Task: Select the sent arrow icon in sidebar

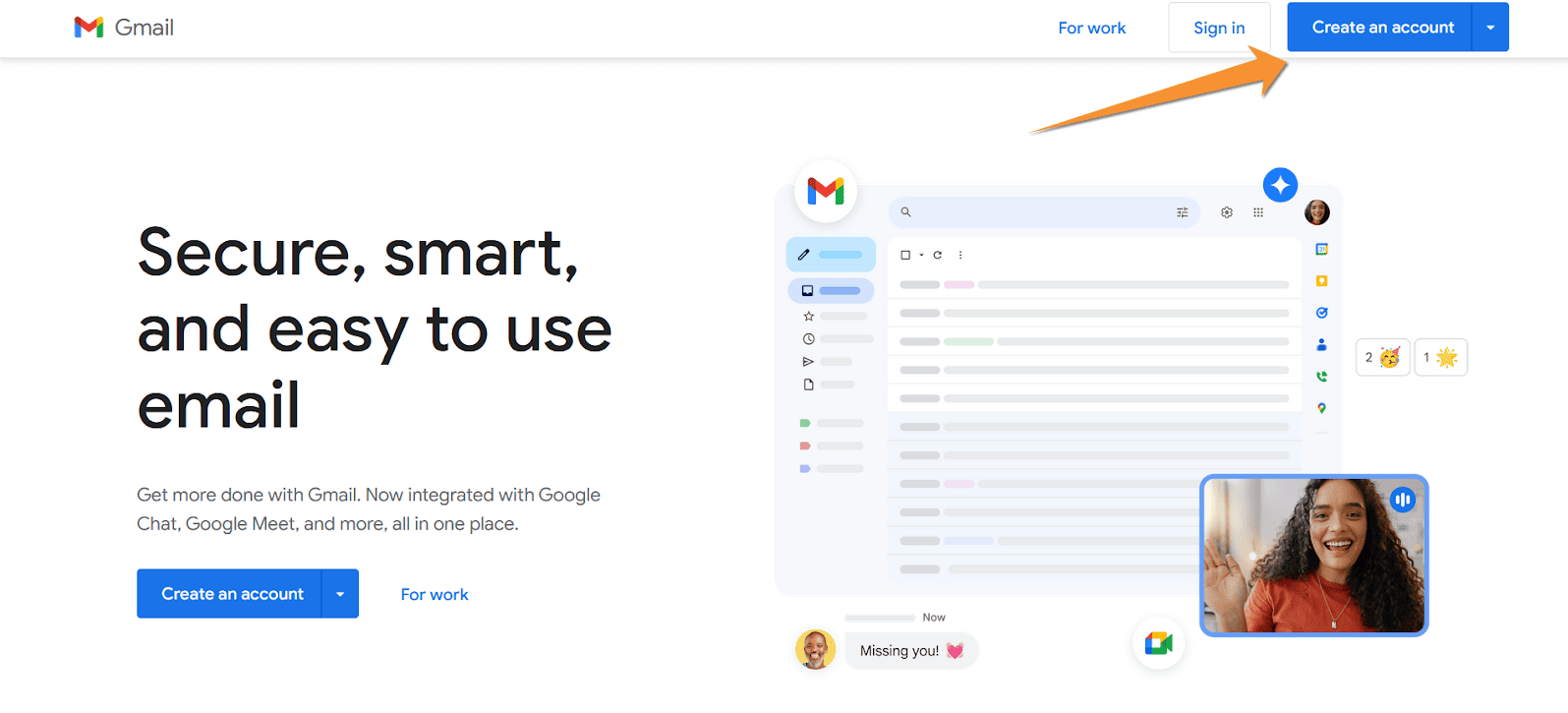Action: 808,362
